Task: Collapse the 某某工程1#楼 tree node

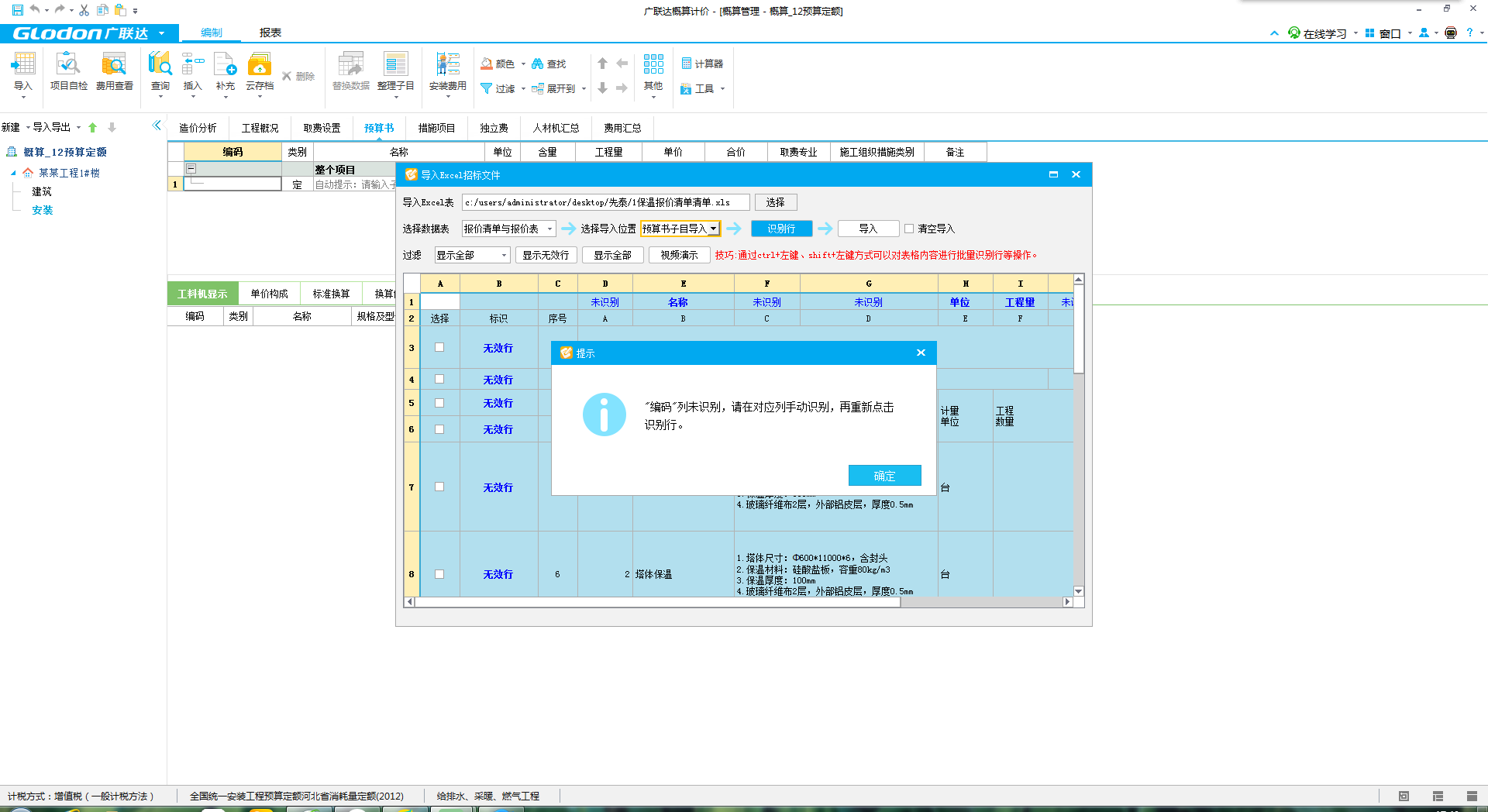Action: click(13, 173)
